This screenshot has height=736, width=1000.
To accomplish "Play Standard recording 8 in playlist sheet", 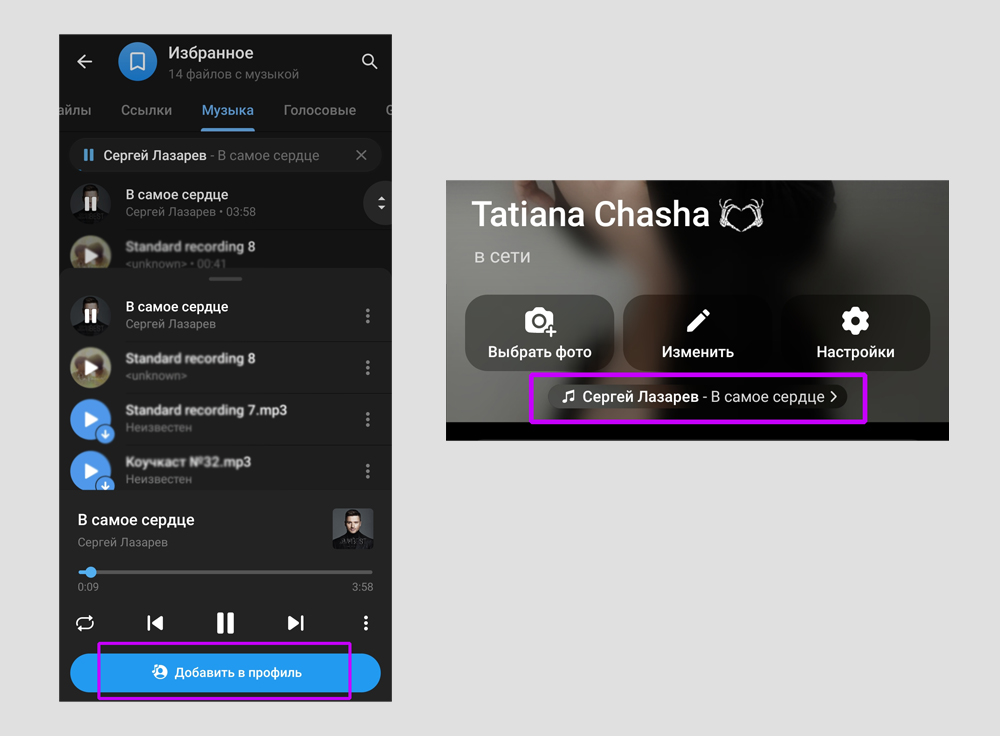I will (x=91, y=367).
